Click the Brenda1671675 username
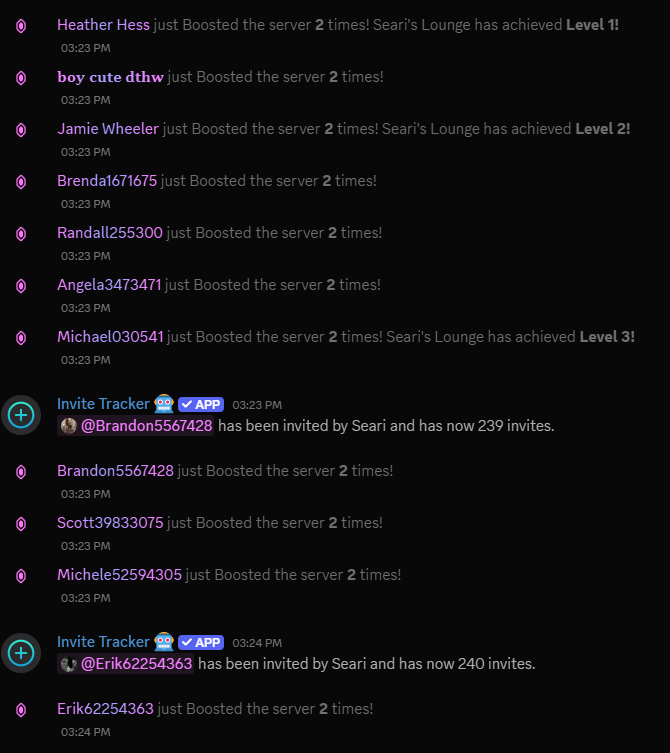This screenshot has height=753, width=670. point(107,181)
